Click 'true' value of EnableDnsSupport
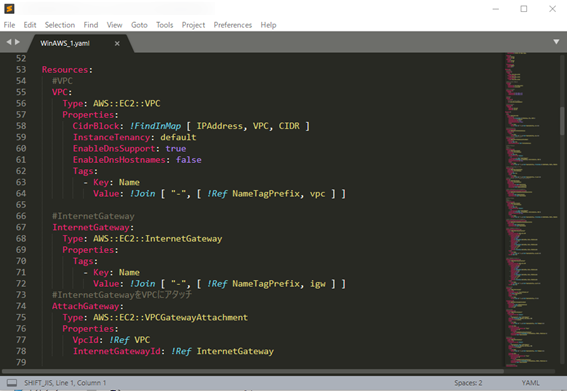This screenshot has width=567, height=391. 176,148
